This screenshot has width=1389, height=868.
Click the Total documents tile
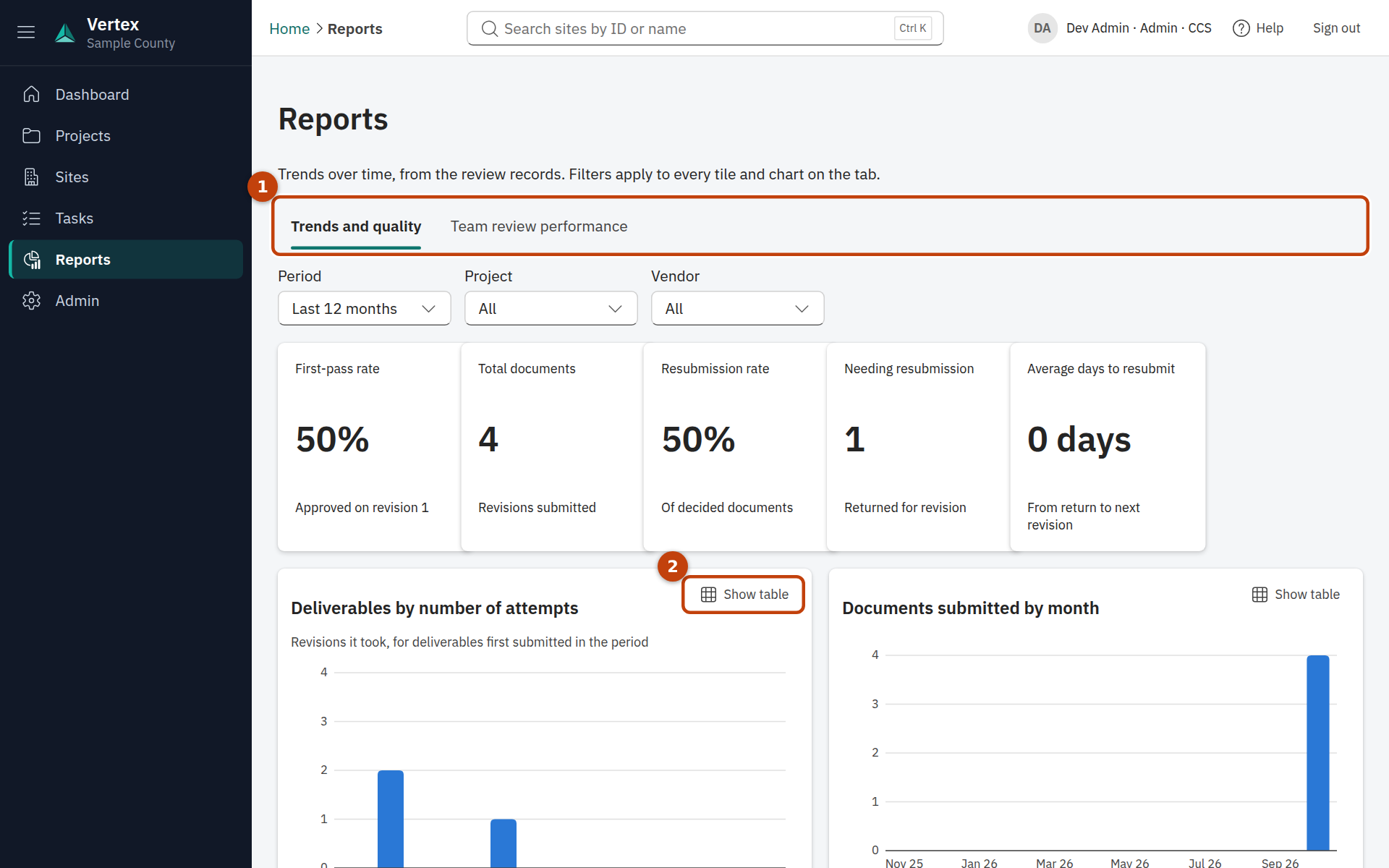pyautogui.click(x=552, y=447)
